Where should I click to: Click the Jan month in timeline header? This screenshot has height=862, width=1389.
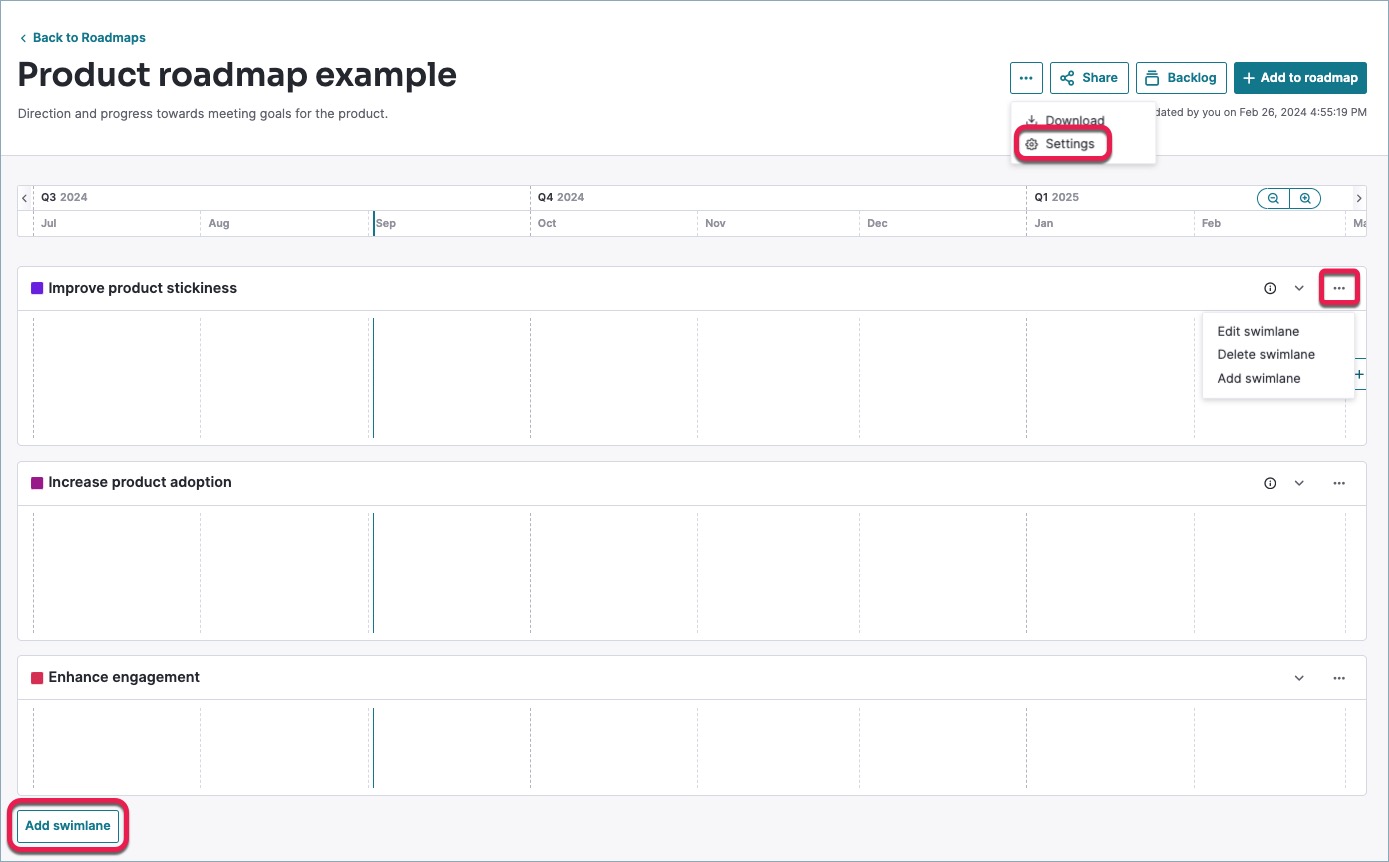1044,223
